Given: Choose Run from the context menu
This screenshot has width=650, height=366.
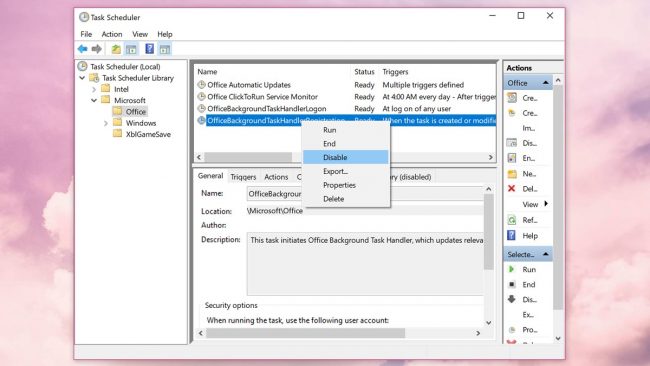Looking at the screenshot, I should pos(346,130).
